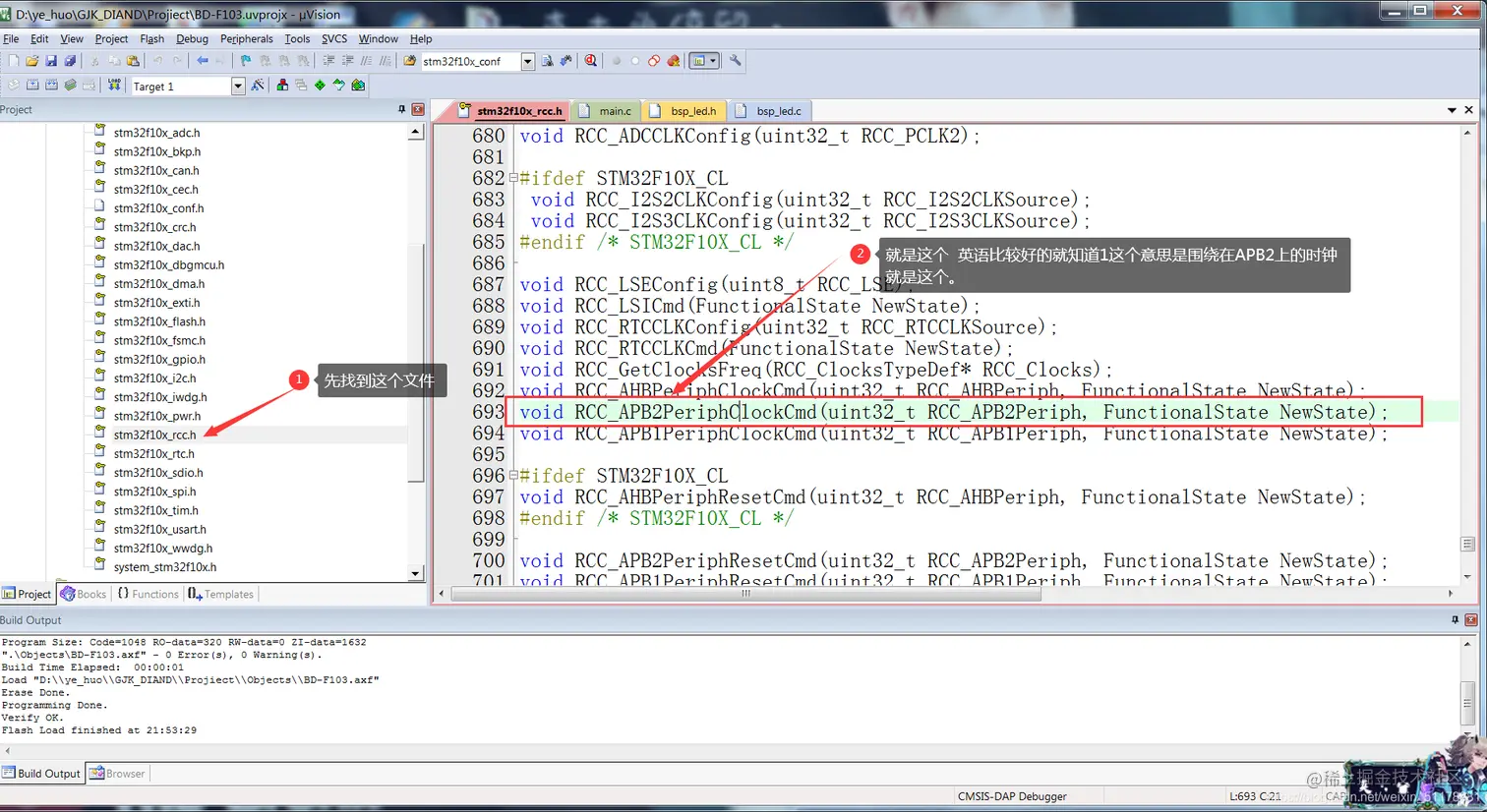Select system_stm32f10x.h in project tree
1487x812 pixels.
pyautogui.click(x=164, y=567)
